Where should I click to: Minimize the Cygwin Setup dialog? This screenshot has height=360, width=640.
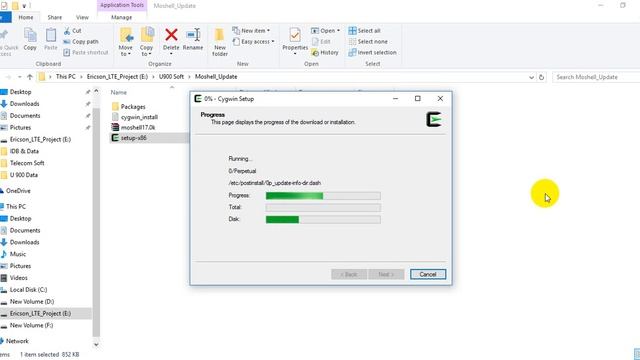[x=395, y=98]
